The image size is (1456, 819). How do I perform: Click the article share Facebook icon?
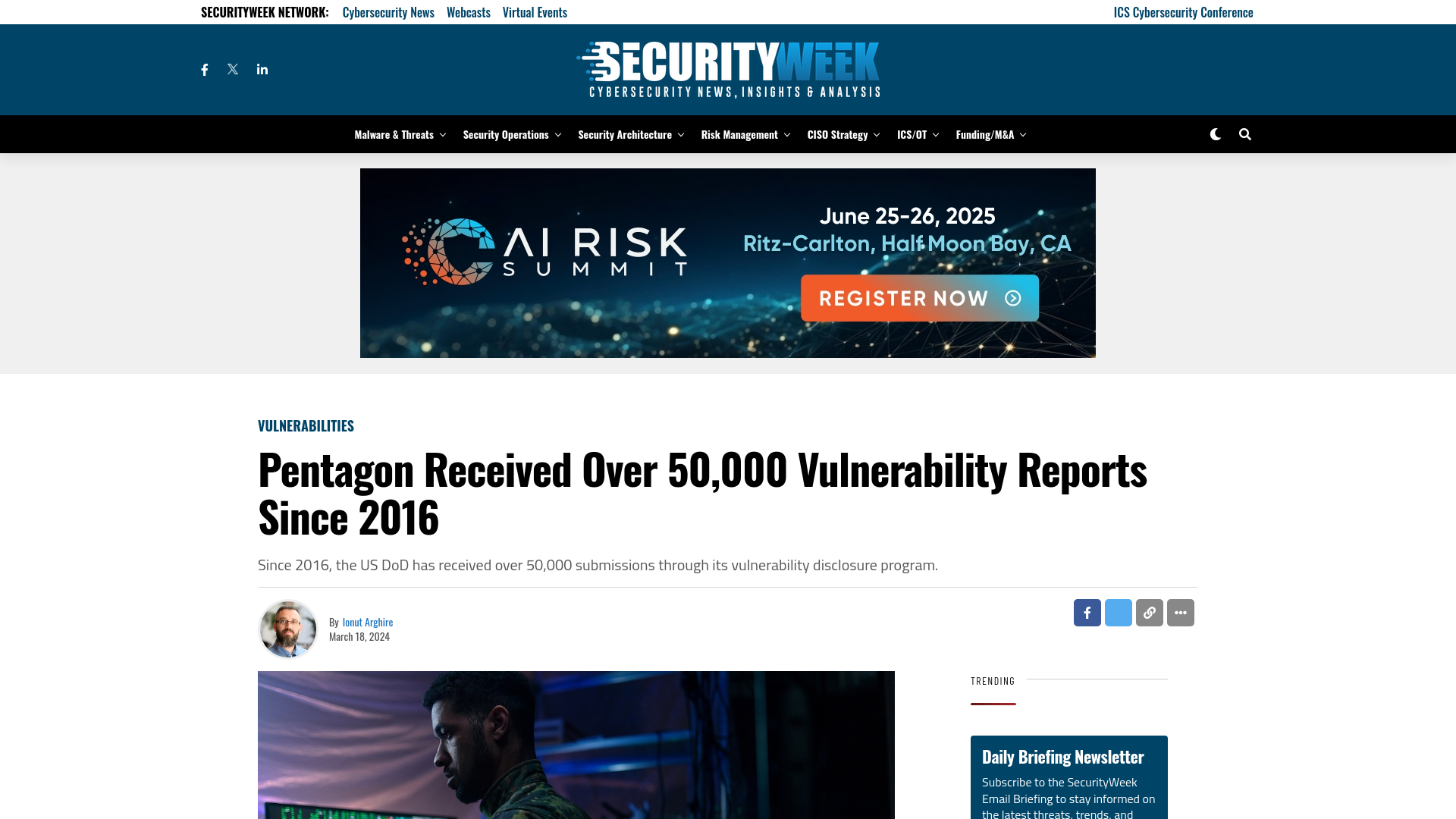[x=1087, y=612]
